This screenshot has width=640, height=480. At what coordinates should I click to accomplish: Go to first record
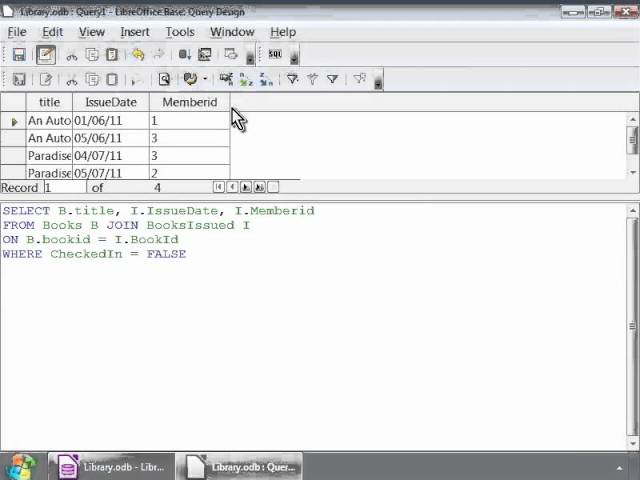click(x=219, y=187)
